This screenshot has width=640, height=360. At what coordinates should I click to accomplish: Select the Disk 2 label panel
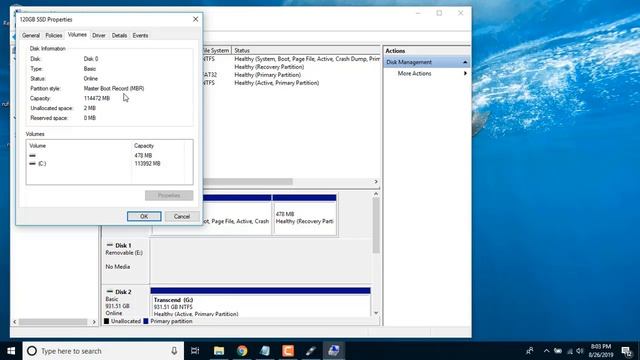click(x=125, y=302)
